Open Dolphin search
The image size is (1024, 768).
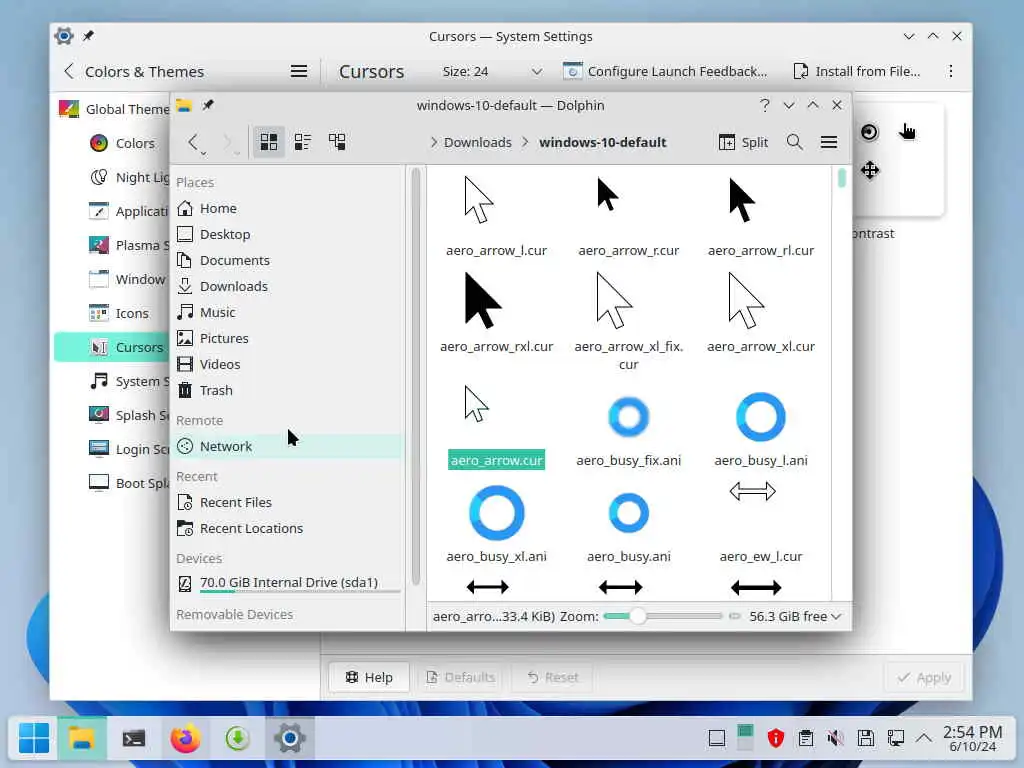coord(794,142)
